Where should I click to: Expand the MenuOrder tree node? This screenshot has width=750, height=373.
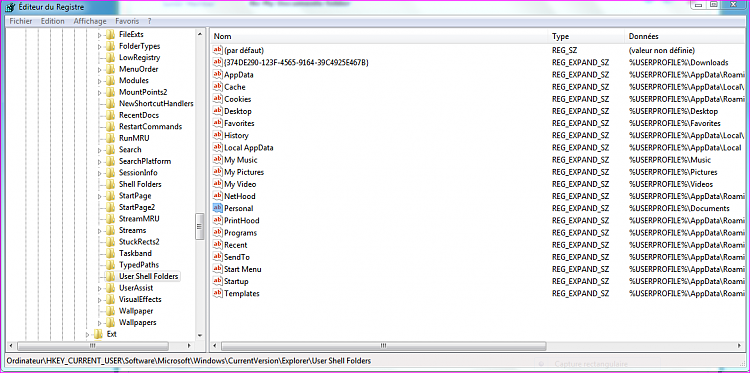99,69
